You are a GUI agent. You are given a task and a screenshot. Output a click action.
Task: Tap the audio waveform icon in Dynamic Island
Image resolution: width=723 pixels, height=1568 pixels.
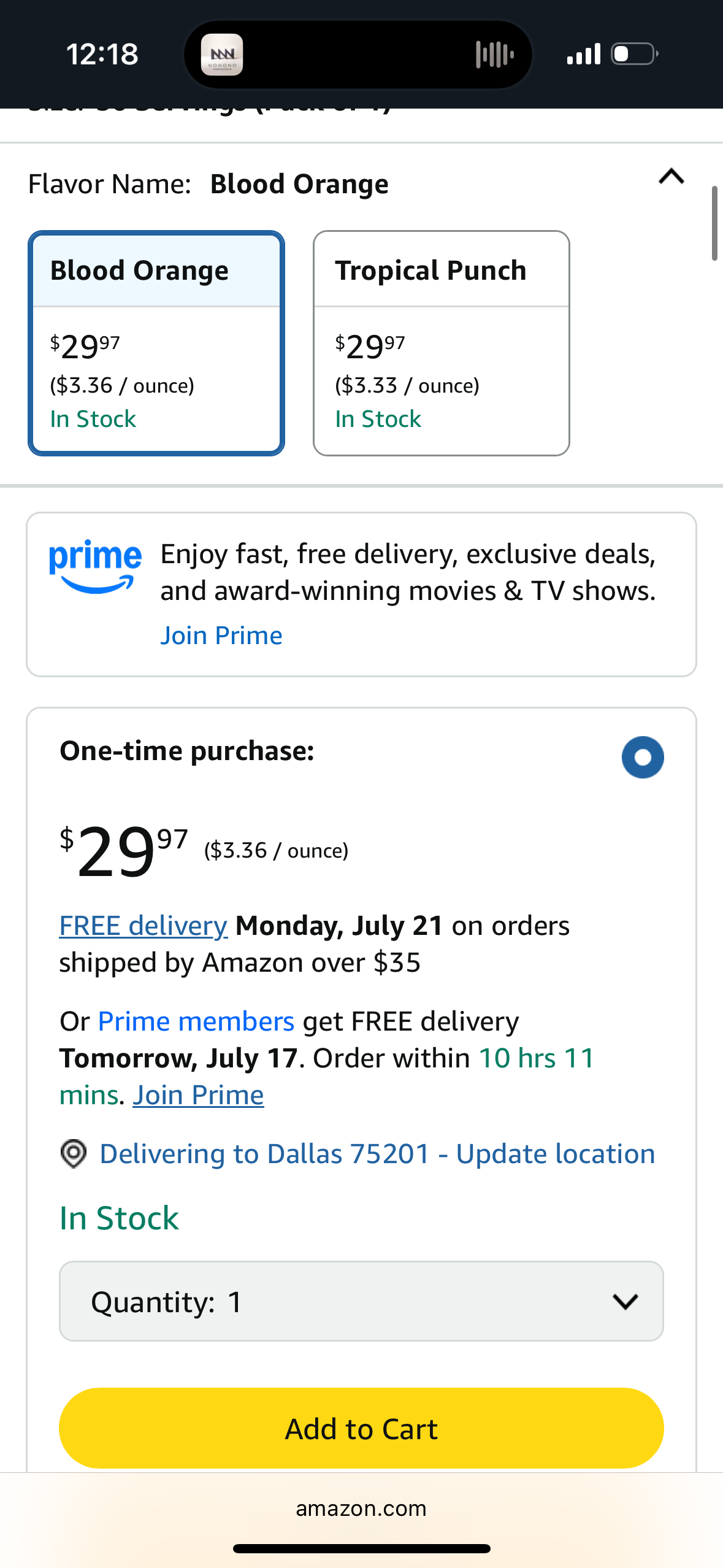pos(494,55)
